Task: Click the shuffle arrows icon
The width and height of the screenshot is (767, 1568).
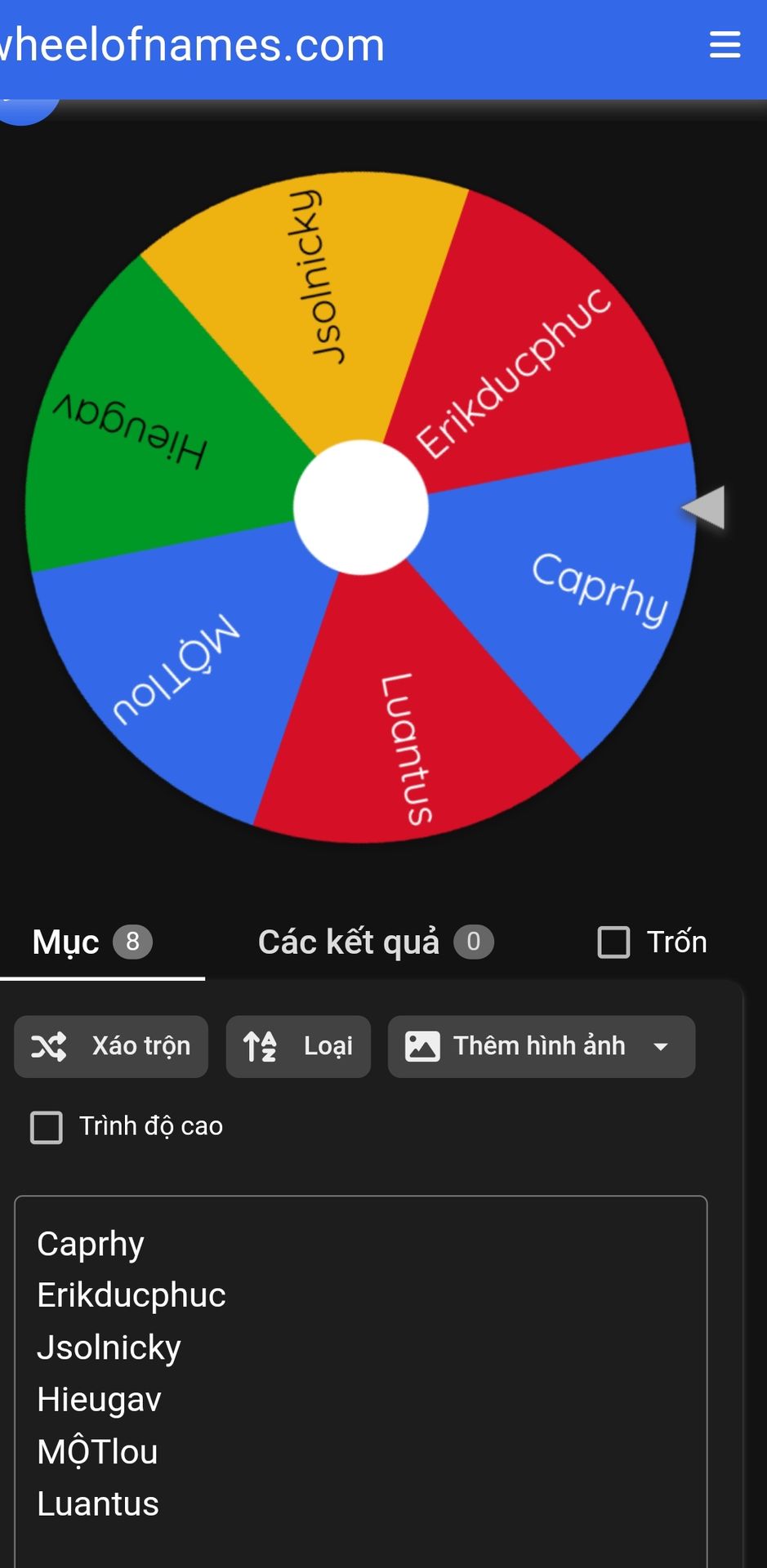Action: [49, 1046]
